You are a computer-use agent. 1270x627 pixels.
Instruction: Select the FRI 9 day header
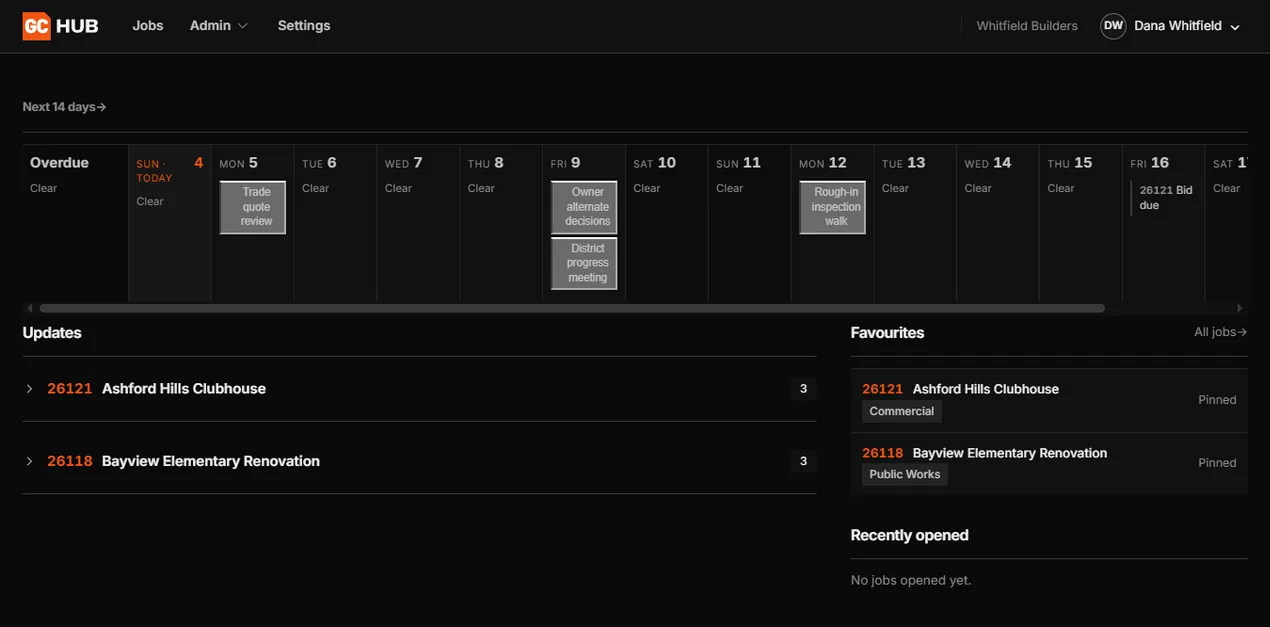pos(566,163)
